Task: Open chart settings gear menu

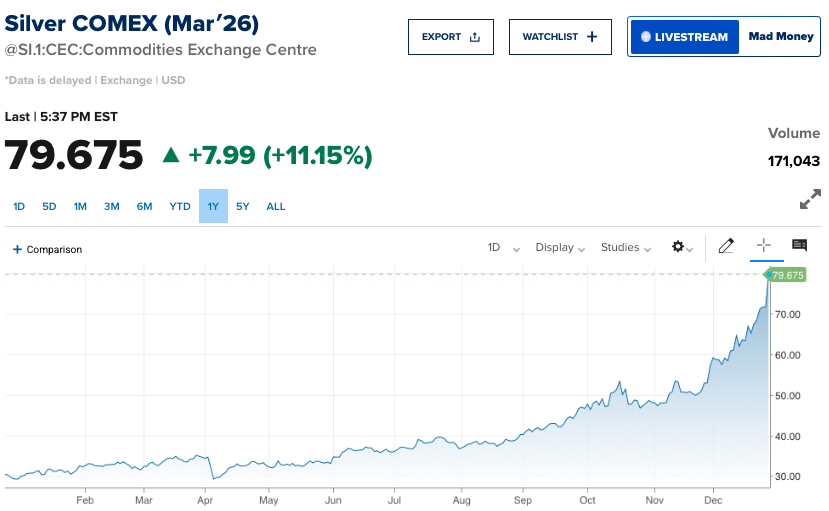Action: (681, 247)
